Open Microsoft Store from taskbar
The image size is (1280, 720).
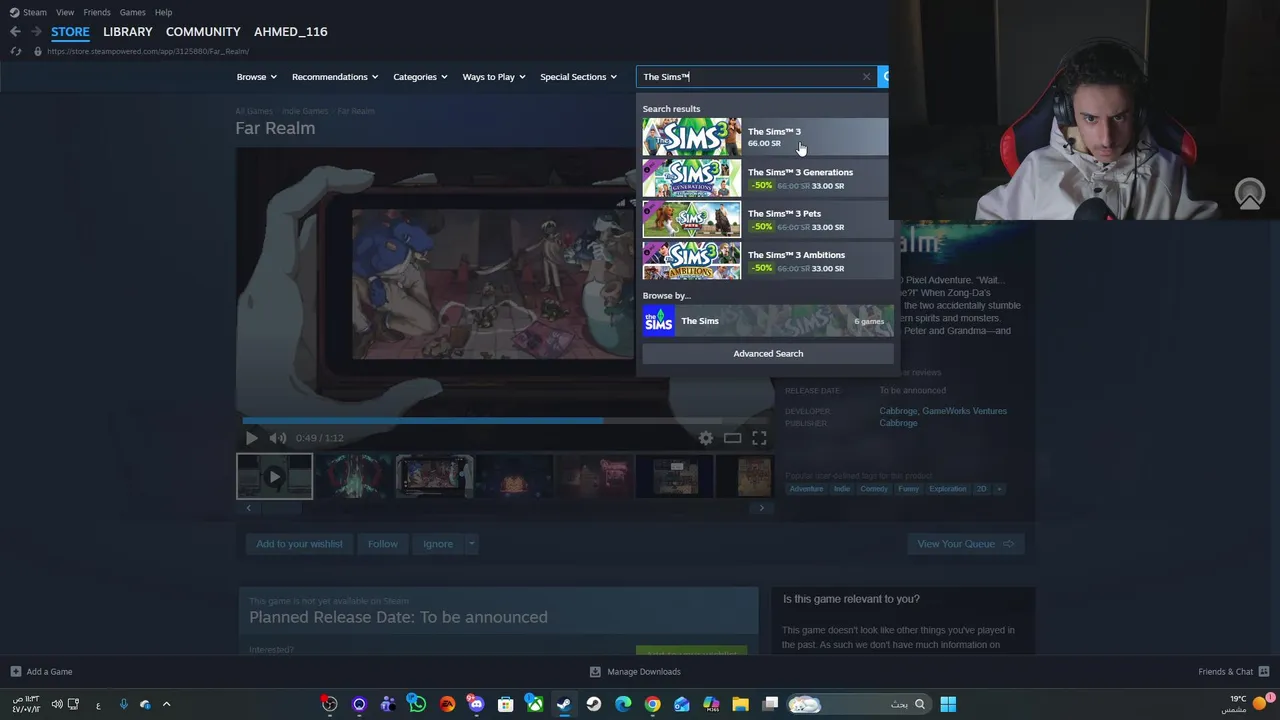(505, 704)
